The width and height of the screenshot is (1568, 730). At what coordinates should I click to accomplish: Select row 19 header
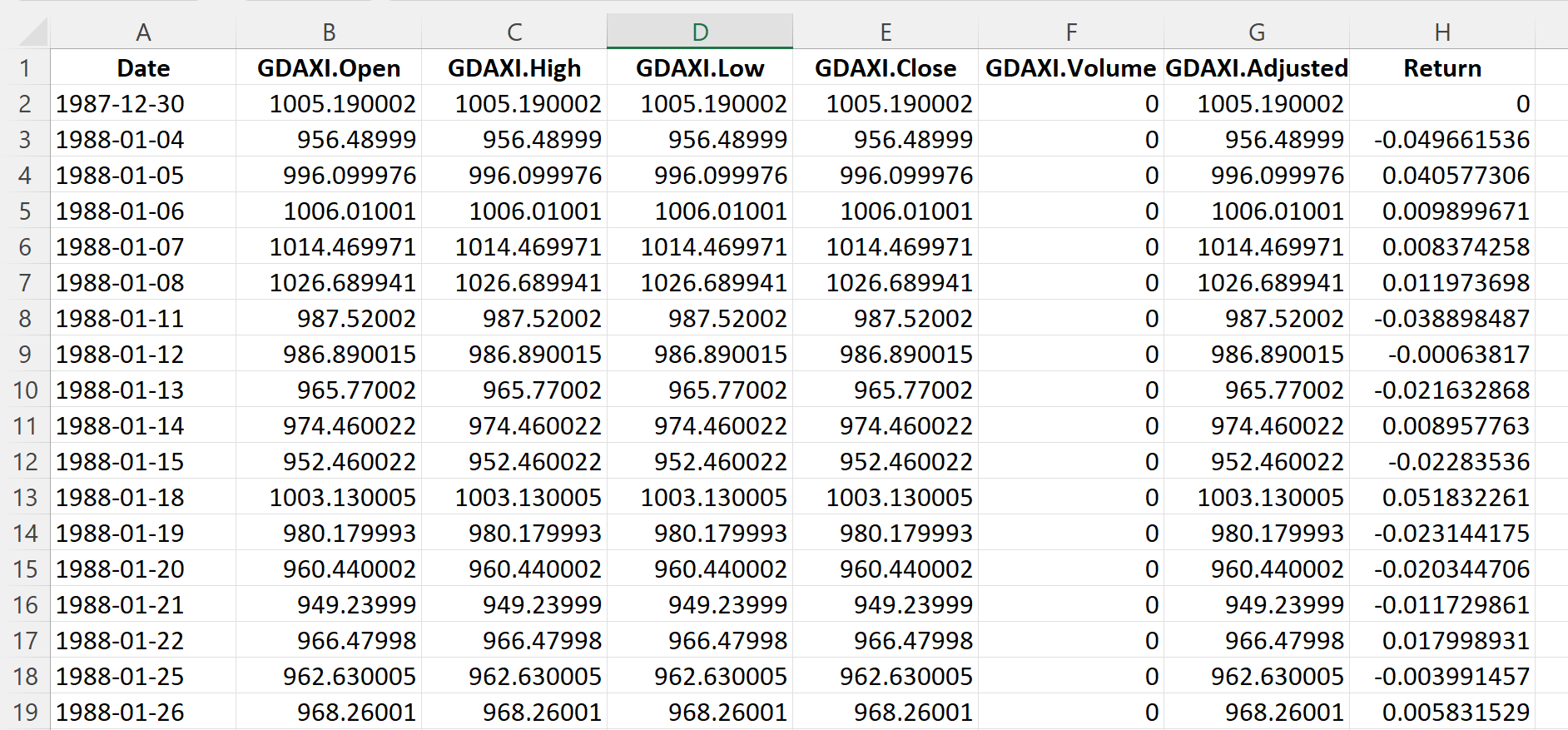click(x=25, y=712)
